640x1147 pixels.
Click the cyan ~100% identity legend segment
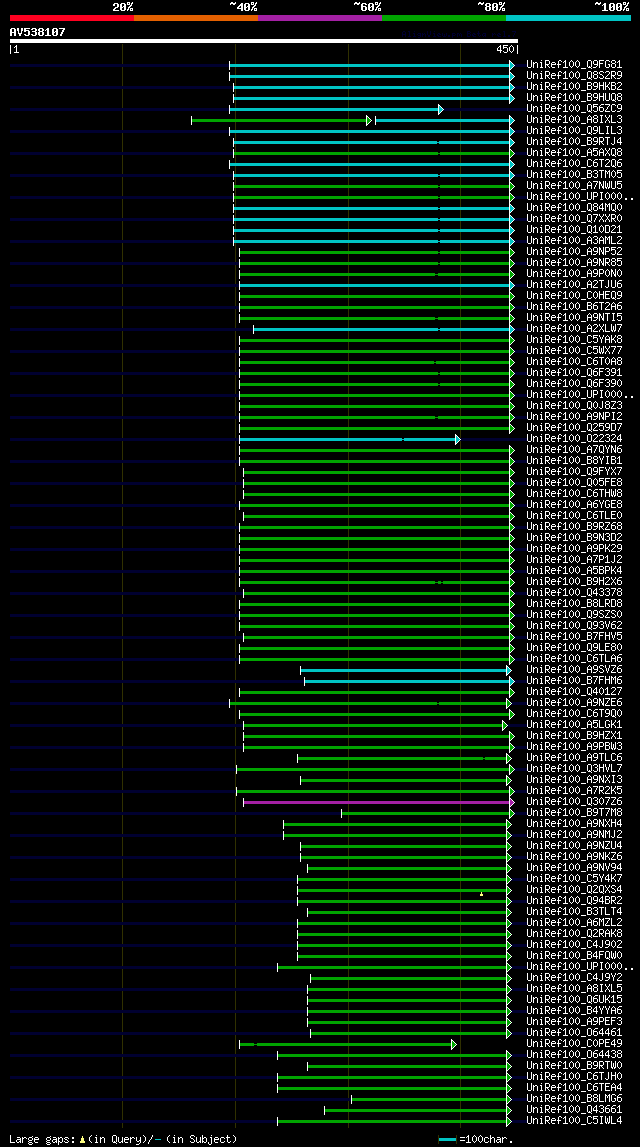tap(568, 18)
